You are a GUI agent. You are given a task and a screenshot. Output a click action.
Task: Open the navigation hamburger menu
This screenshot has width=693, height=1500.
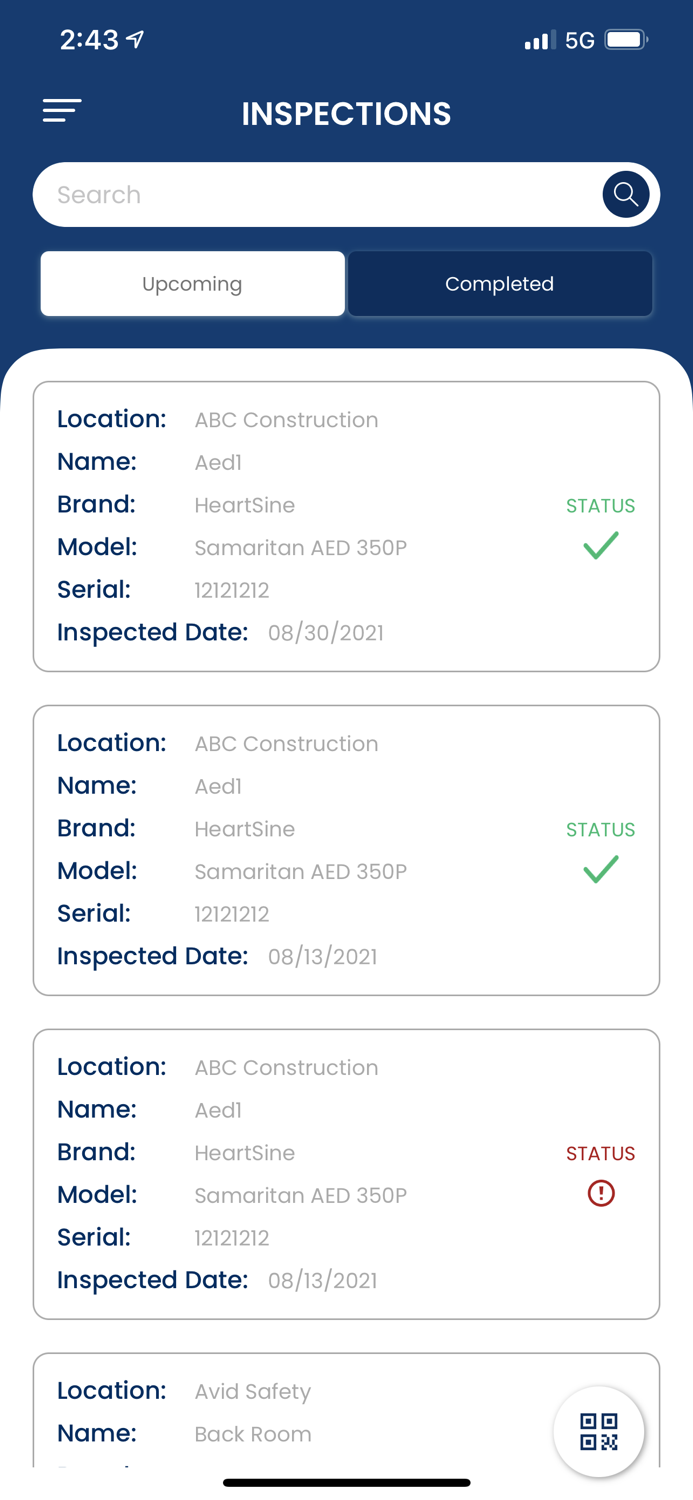[x=61, y=111]
